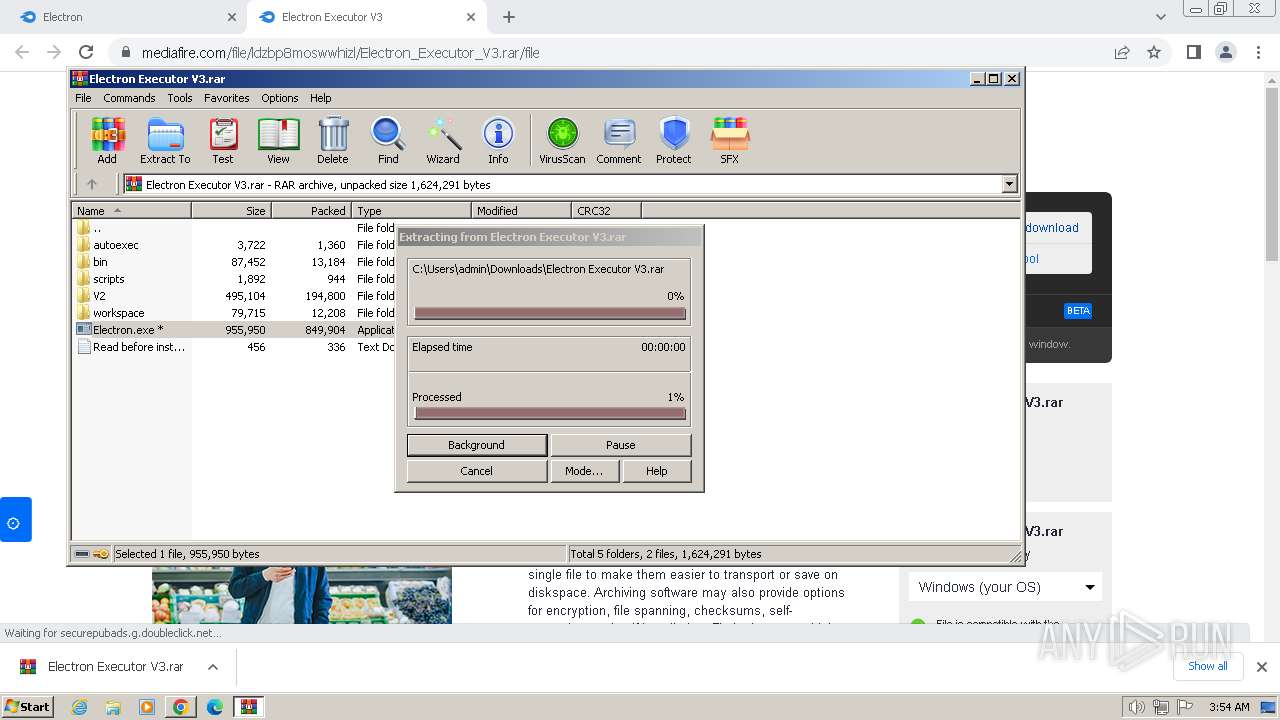Sort file list by Name column
The image size is (1280, 720).
point(131,210)
